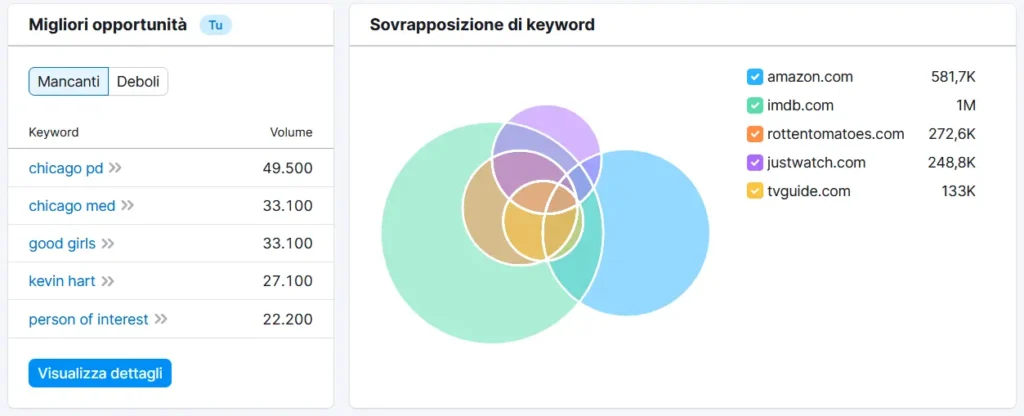The width and height of the screenshot is (1024, 416).
Task: Click the Volume column header
Action: (291, 132)
